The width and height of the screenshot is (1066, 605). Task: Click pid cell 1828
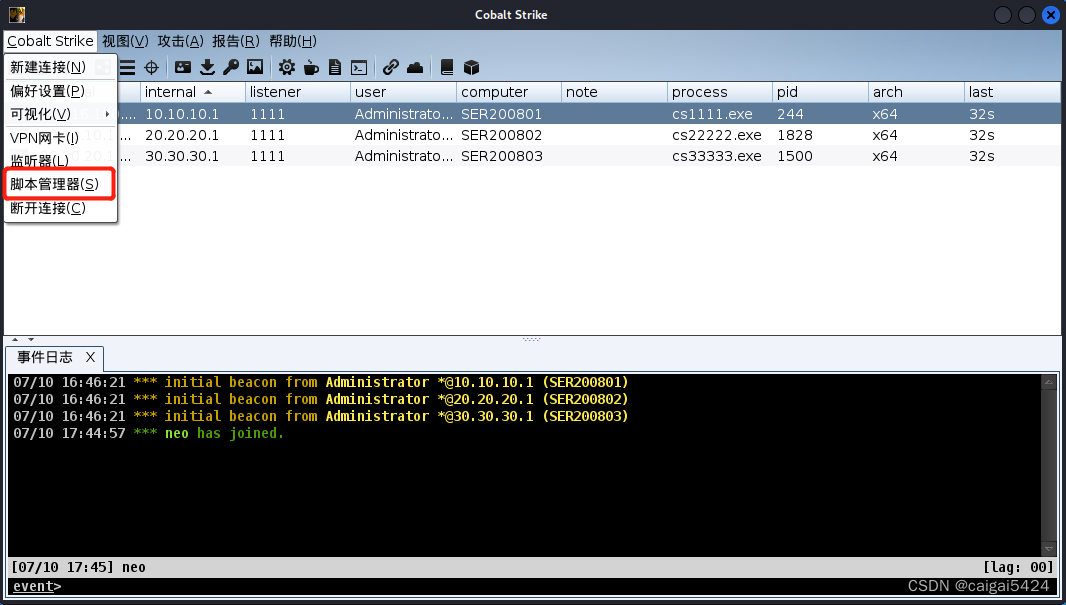821,135
